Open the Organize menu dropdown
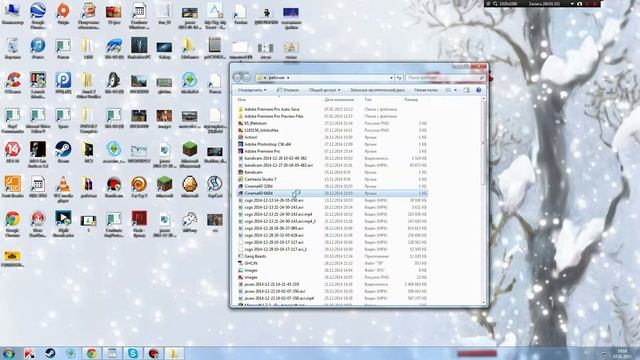The height and width of the screenshot is (360, 640). 252,90
